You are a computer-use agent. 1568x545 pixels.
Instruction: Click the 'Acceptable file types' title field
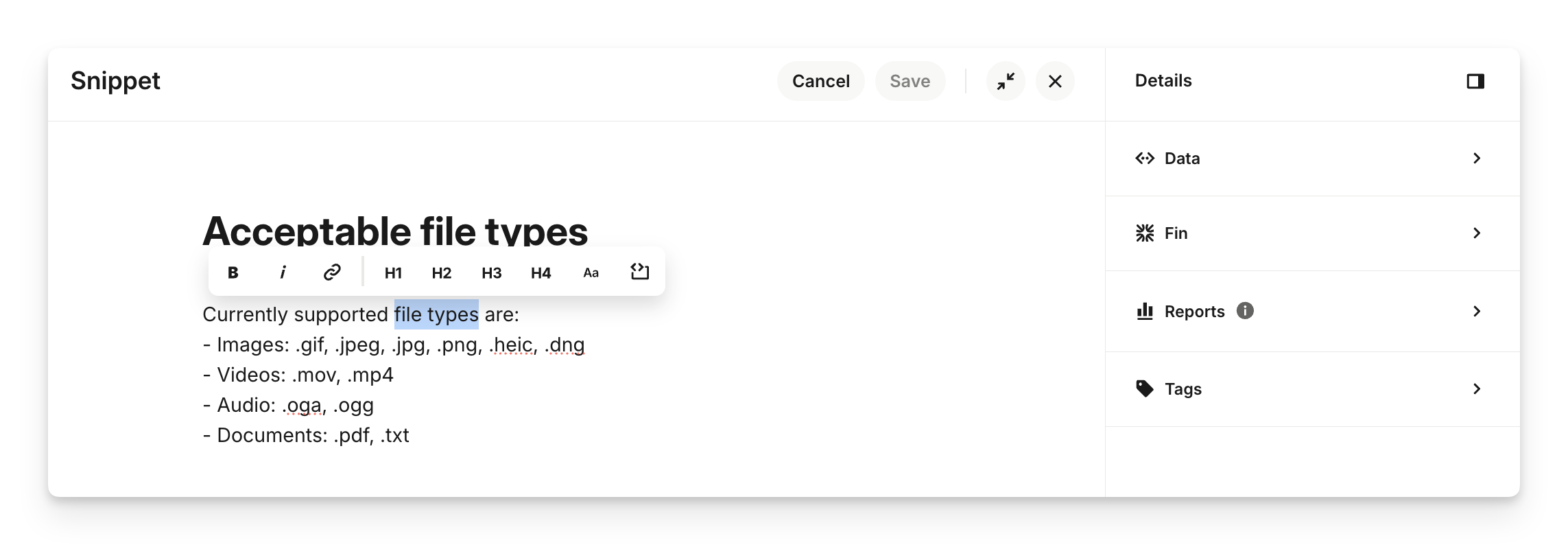tap(395, 231)
